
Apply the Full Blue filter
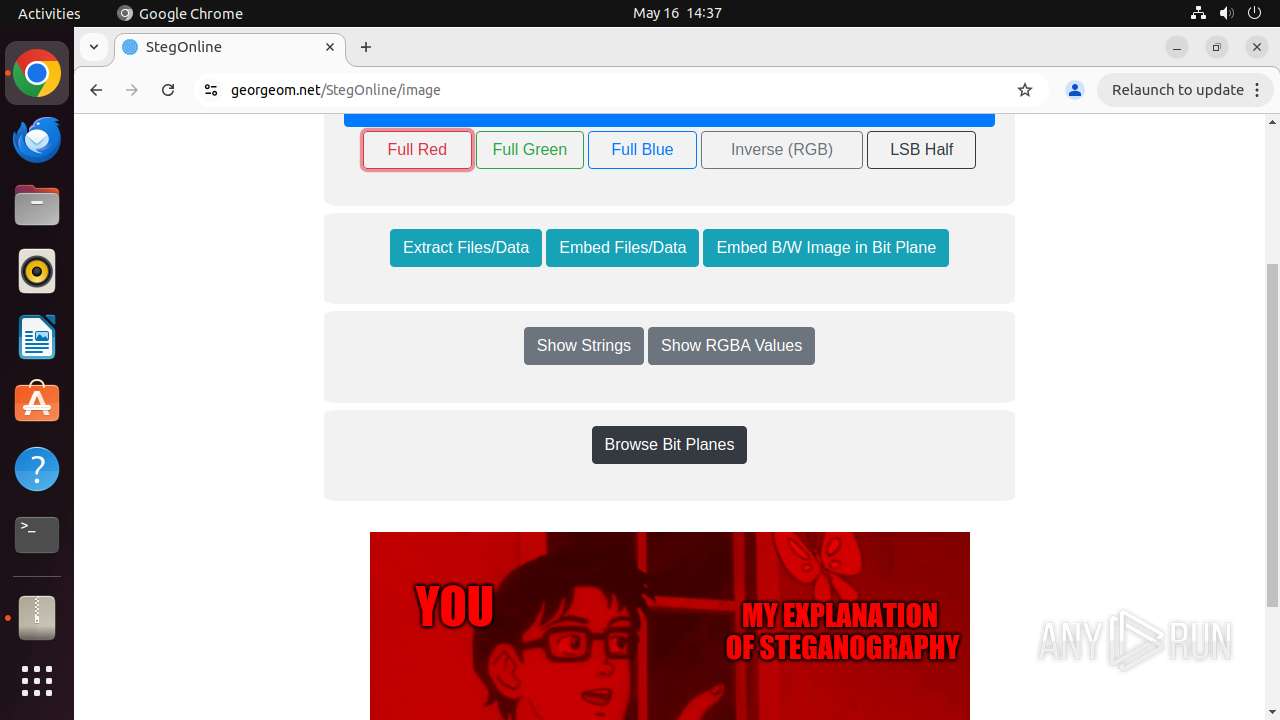coord(642,150)
